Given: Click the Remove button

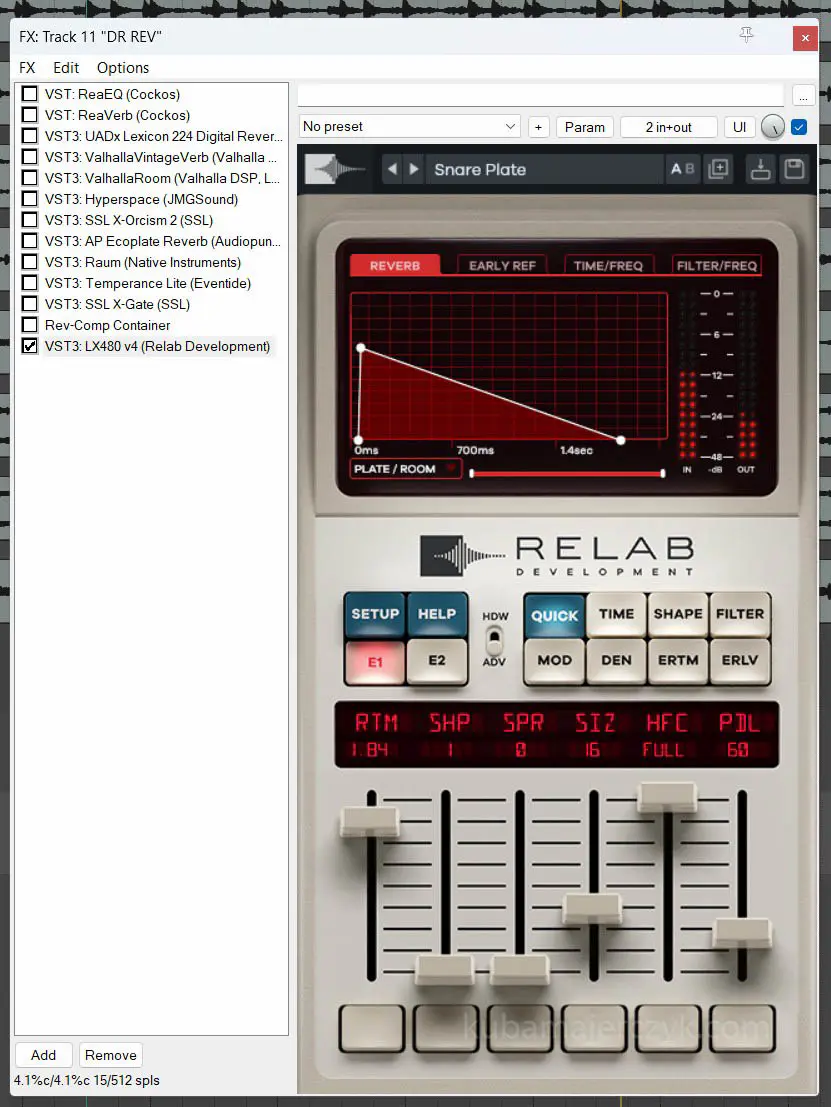Looking at the screenshot, I should pyautogui.click(x=110, y=1055).
